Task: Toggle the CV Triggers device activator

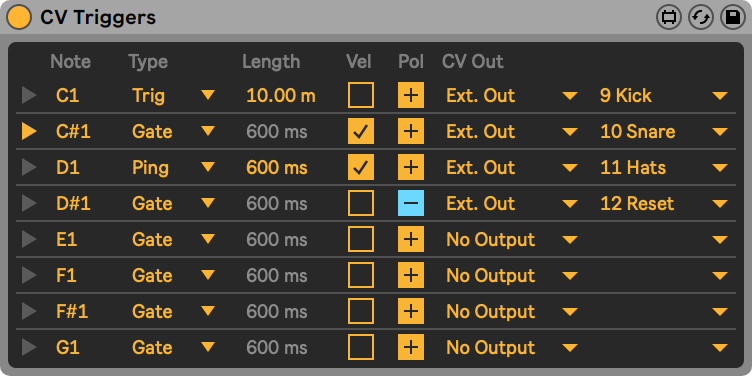Action: click(19, 17)
